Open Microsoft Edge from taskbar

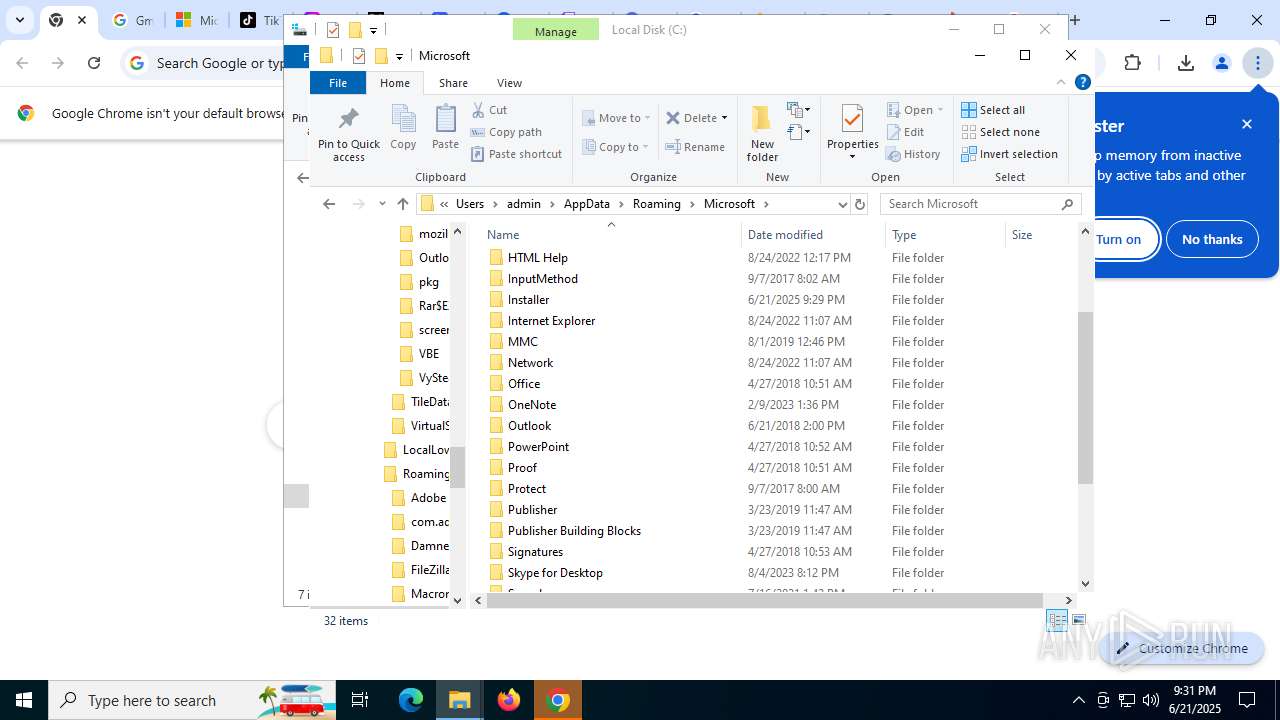tap(411, 700)
